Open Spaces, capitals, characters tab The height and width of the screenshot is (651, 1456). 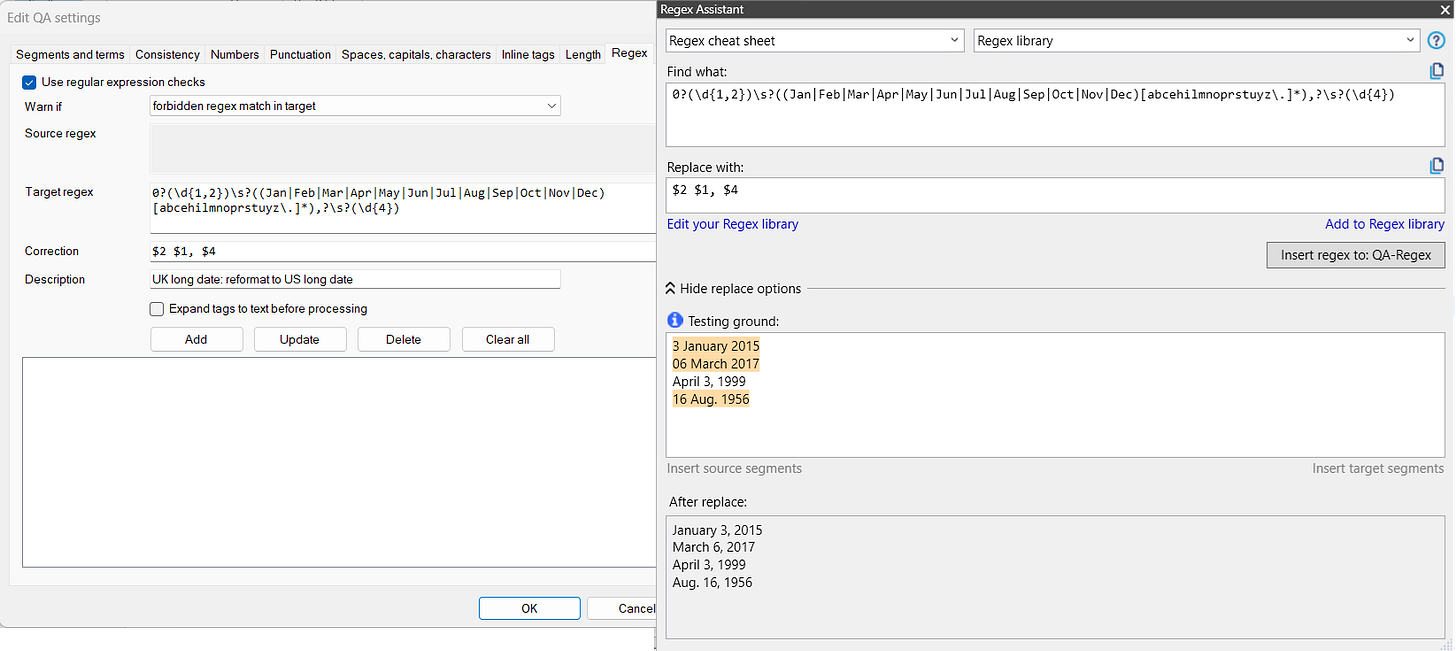coord(416,55)
